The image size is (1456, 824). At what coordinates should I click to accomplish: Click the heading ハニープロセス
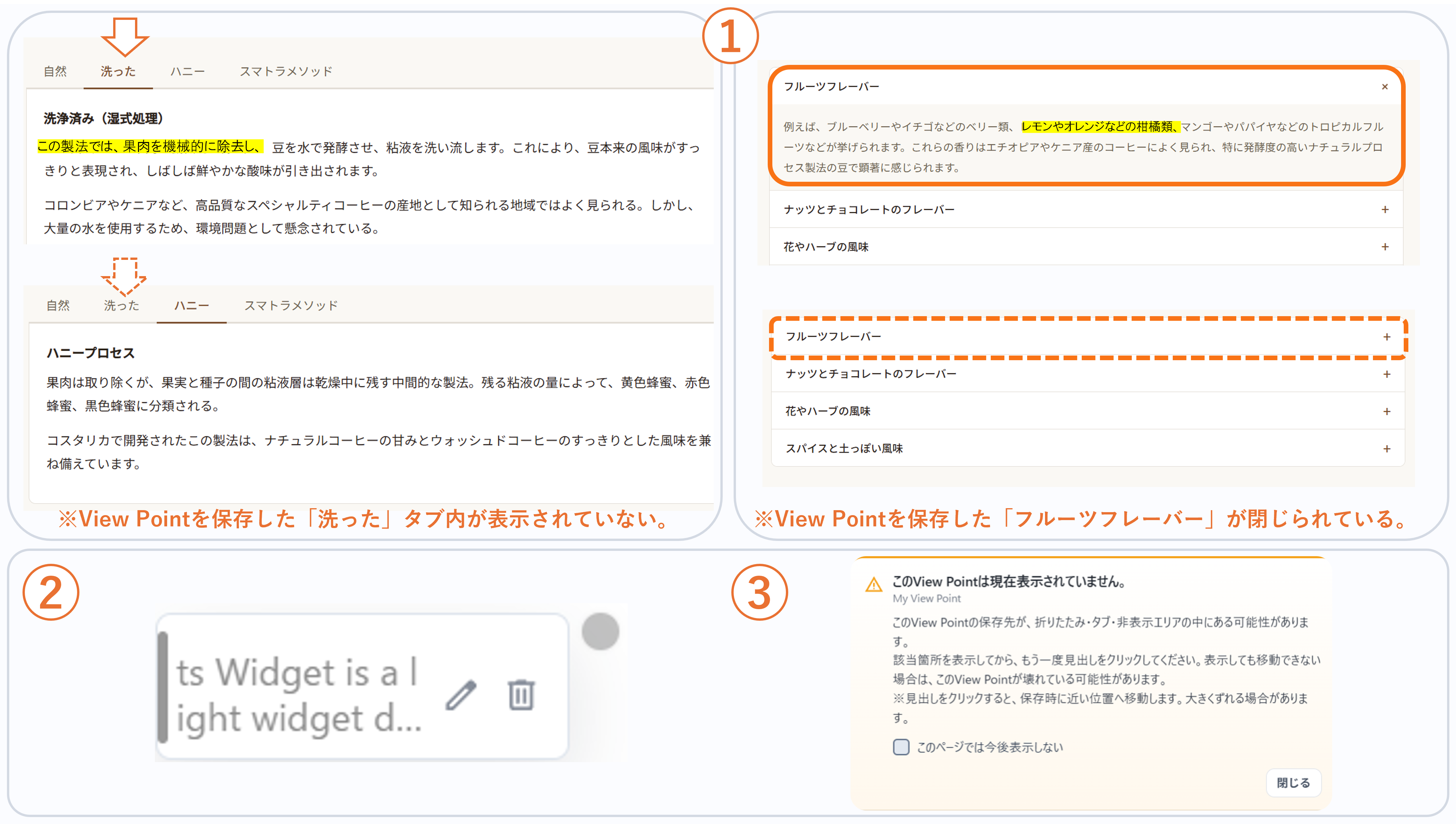[91, 353]
